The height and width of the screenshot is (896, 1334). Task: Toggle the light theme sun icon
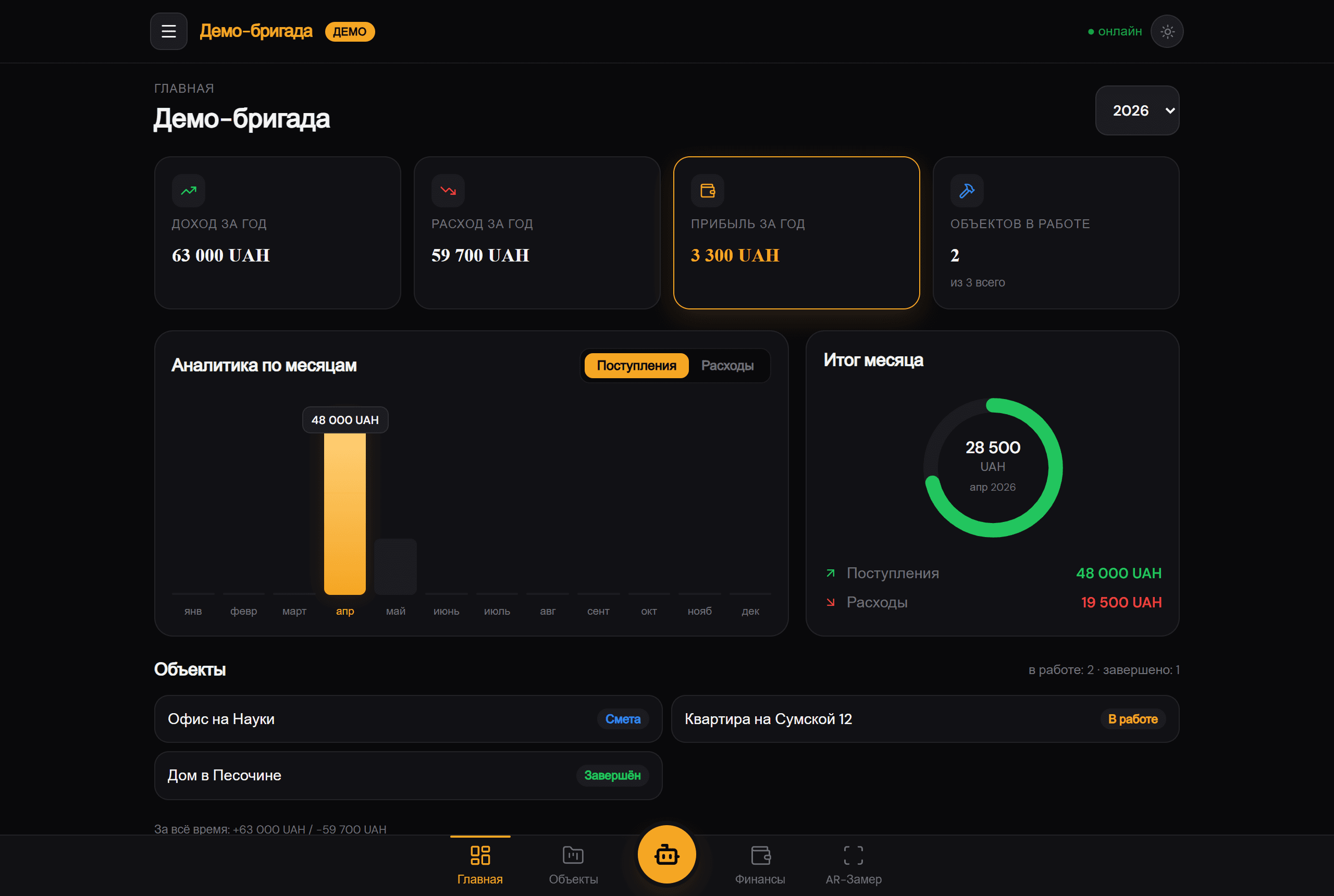(1167, 31)
